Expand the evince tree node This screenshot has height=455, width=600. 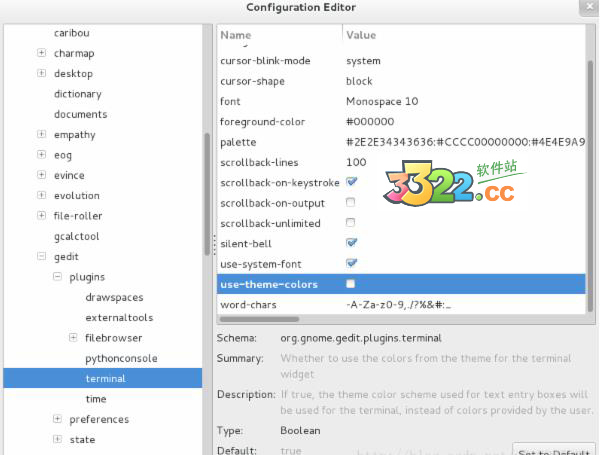point(41,175)
